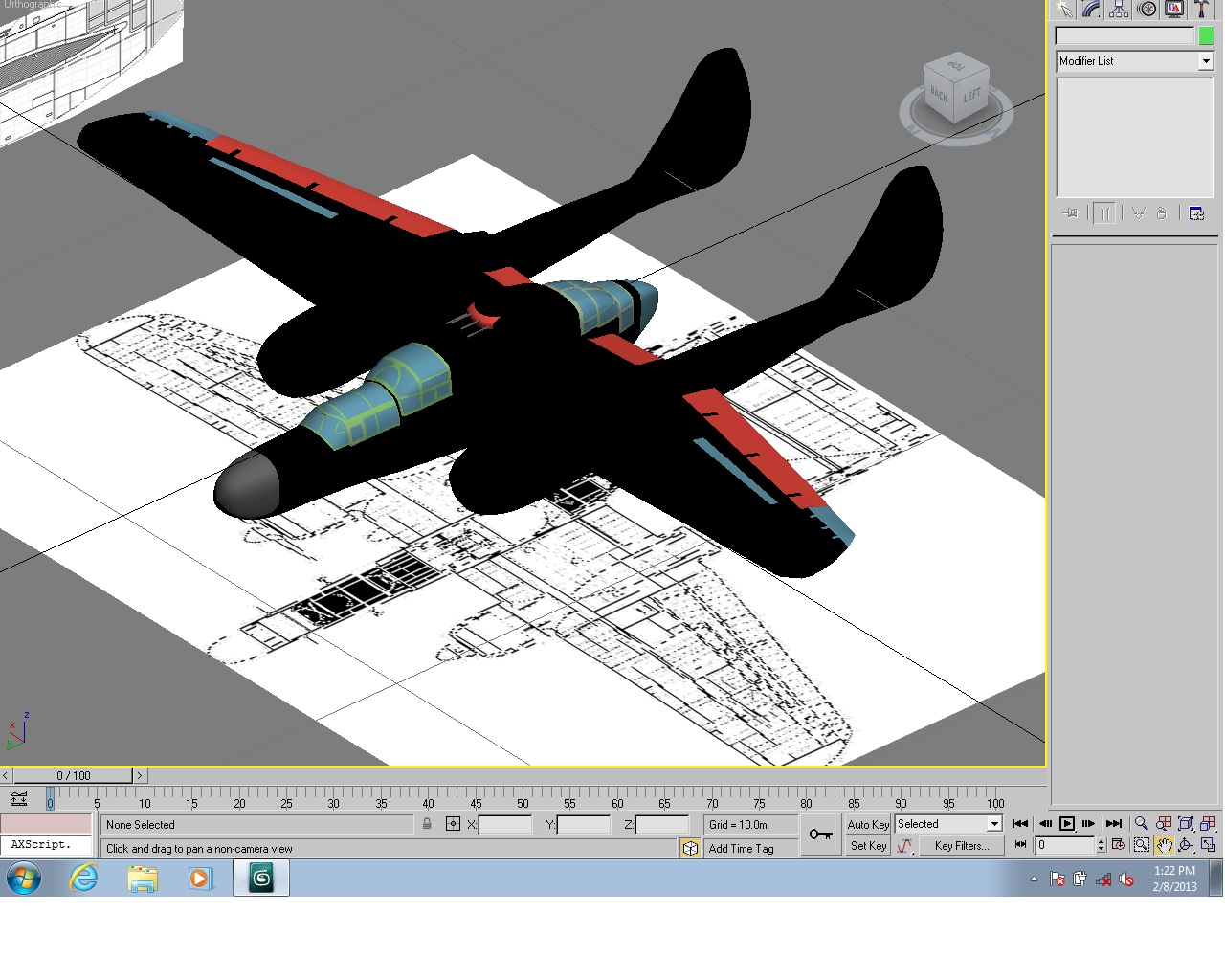Open the Key Filters dialog
The height and width of the screenshot is (980, 1225).
[961, 846]
